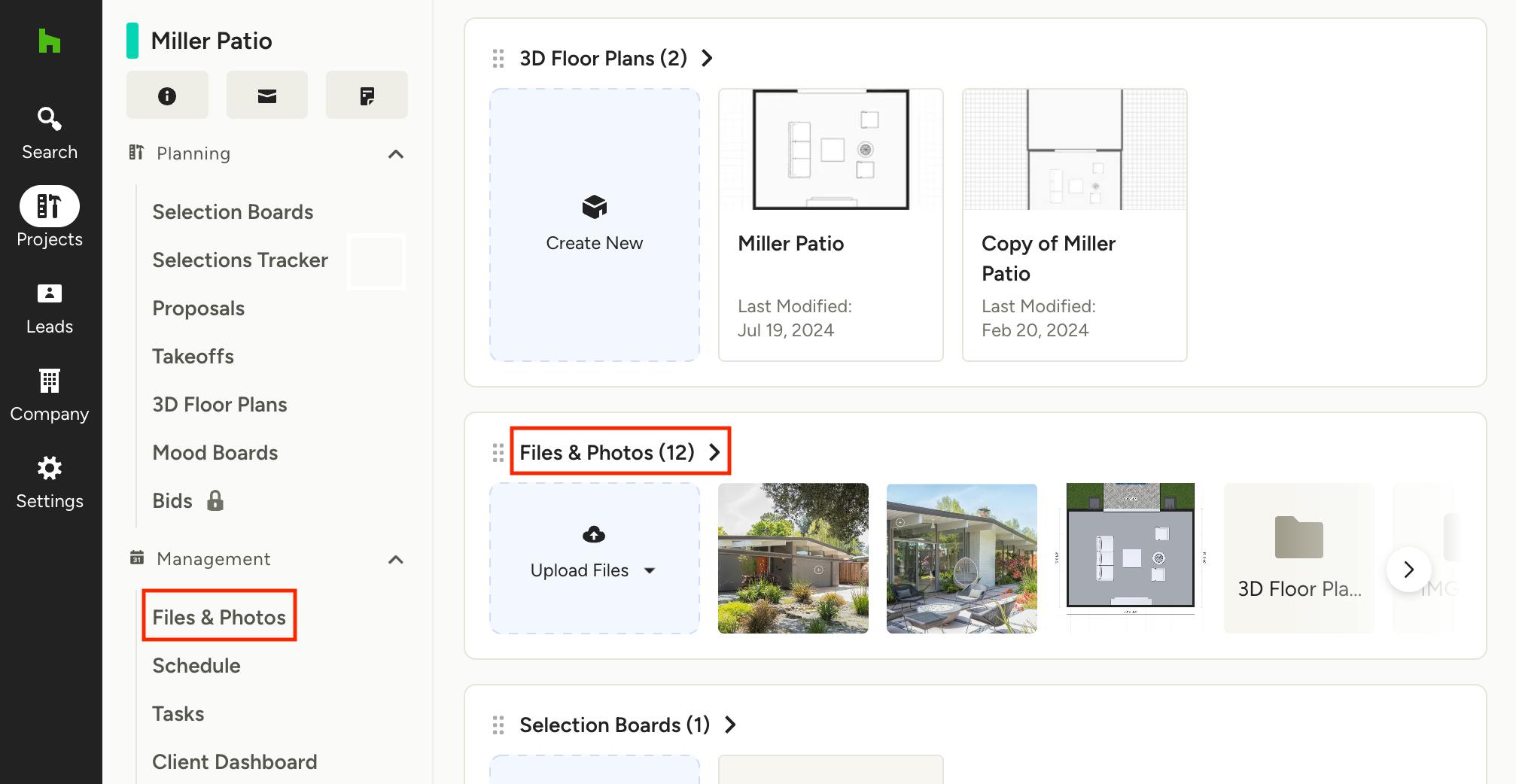Image resolution: width=1516 pixels, height=784 pixels.
Task: Go to Schedule in Management menu
Action: (x=196, y=666)
